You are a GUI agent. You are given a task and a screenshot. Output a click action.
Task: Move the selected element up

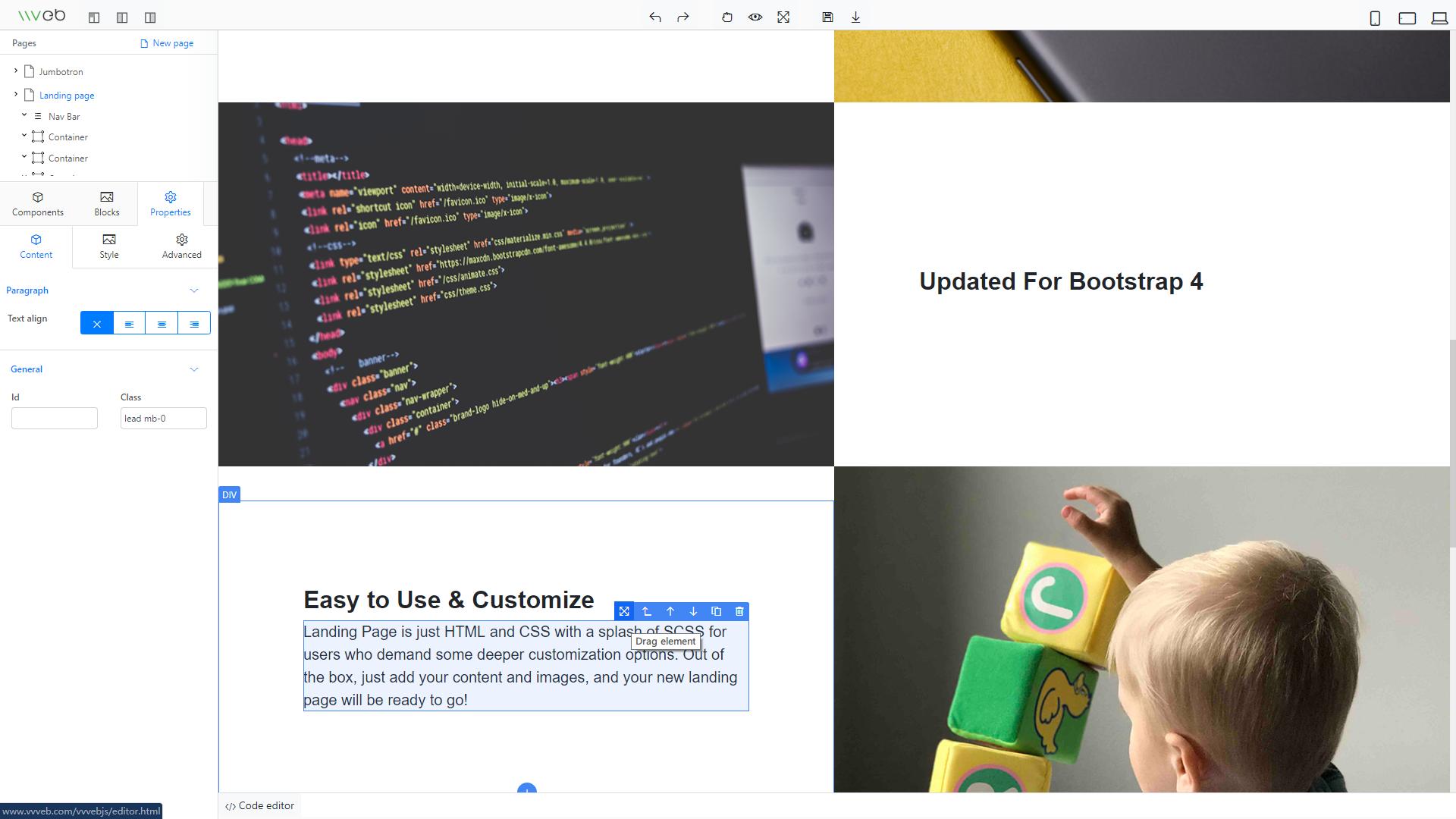[x=670, y=611]
